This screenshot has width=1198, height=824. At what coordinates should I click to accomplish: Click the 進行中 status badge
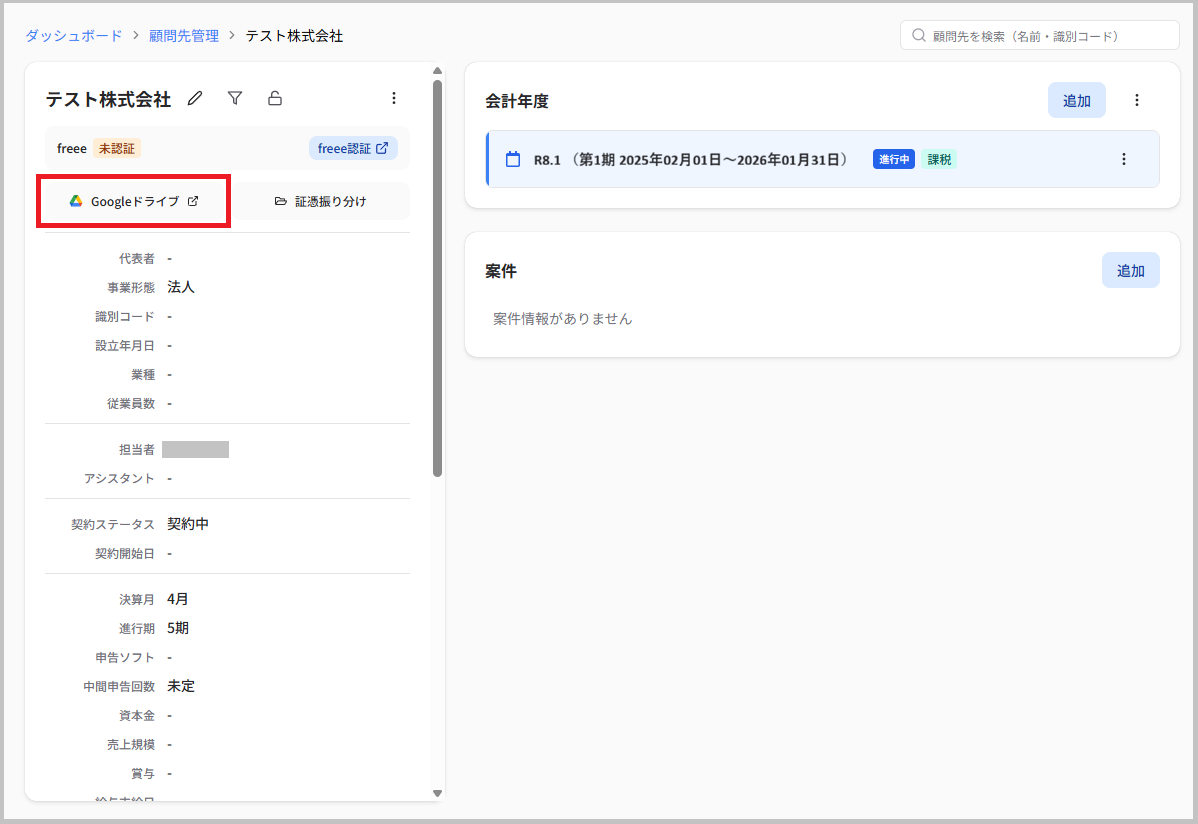coord(894,160)
